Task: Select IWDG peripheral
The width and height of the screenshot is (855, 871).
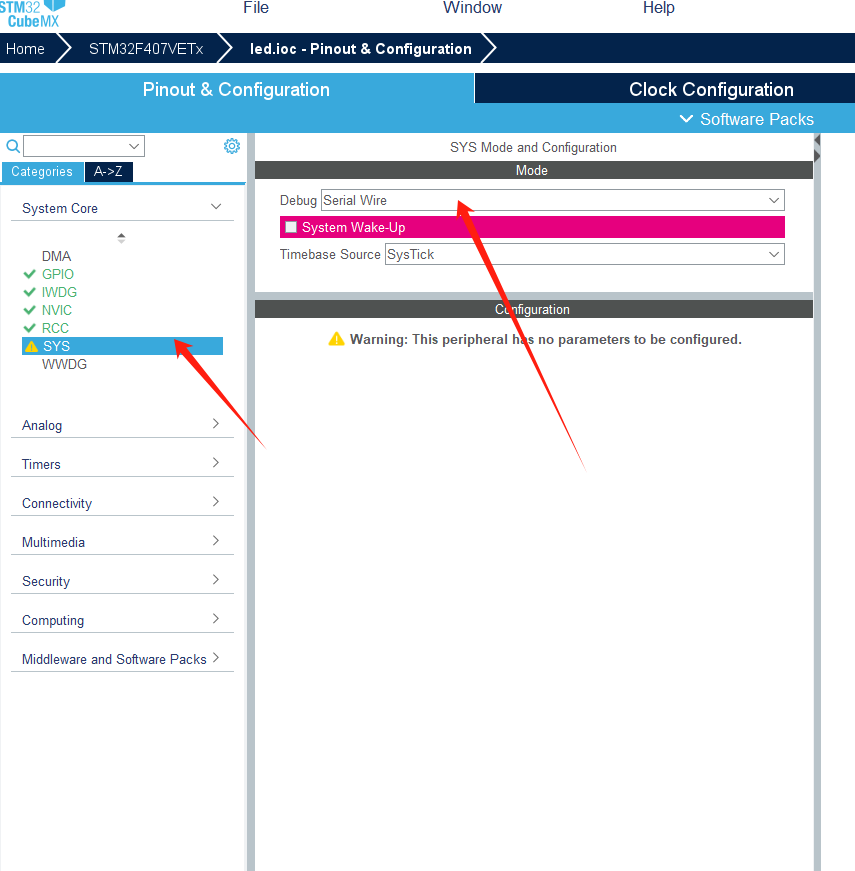Action: click(x=59, y=292)
